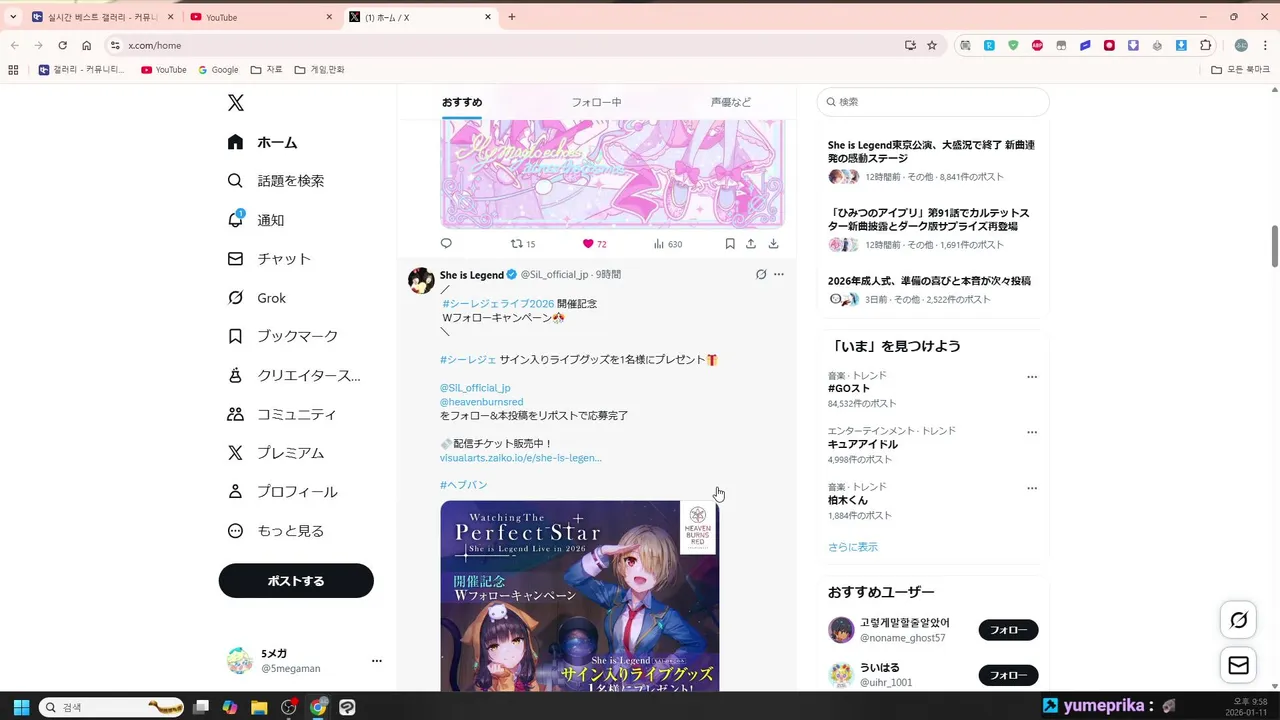The width and height of the screenshot is (1280, 720).
Task: Open more options for #GOスト trend
Action: [1032, 377]
